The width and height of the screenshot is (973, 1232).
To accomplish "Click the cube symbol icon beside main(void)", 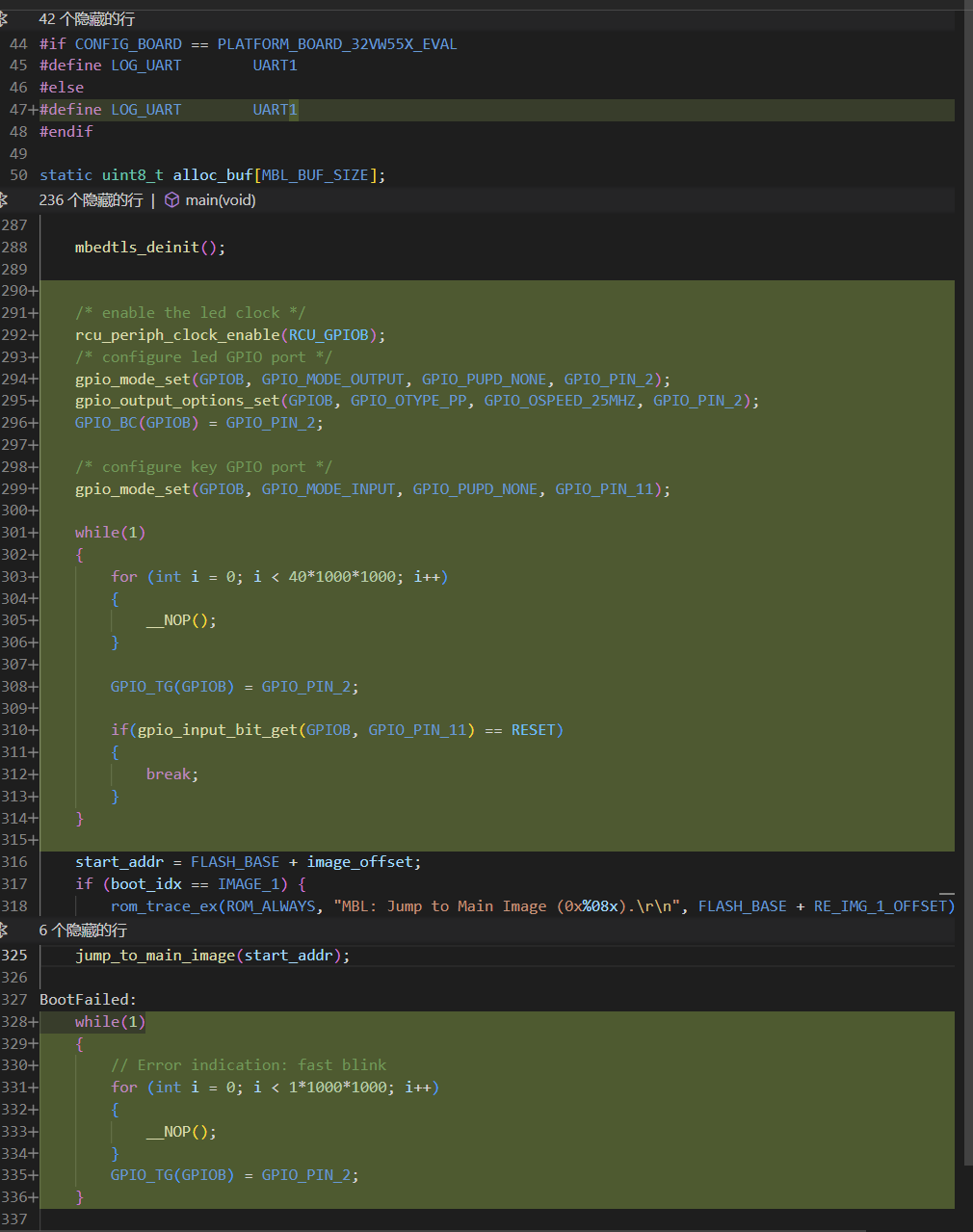I will pyautogui.click(x=171, y=200).
